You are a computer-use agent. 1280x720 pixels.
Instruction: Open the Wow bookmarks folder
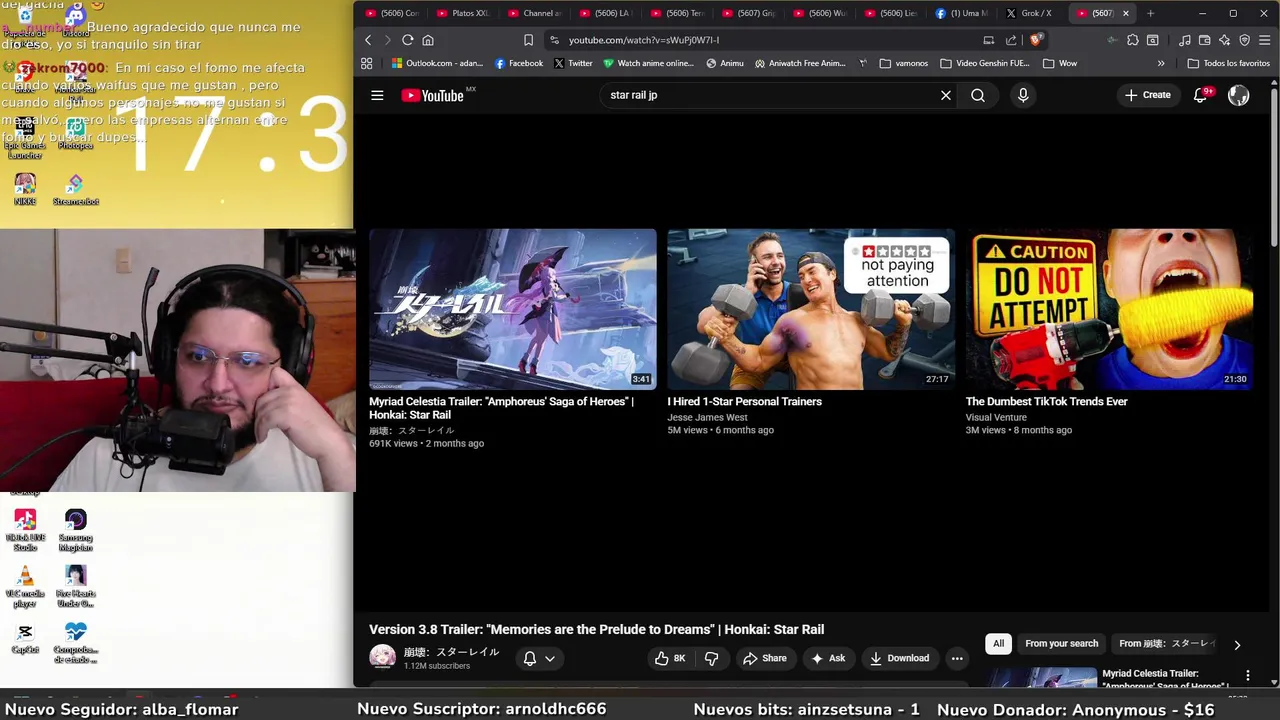pyautogui.click(x=1060, y=63)
